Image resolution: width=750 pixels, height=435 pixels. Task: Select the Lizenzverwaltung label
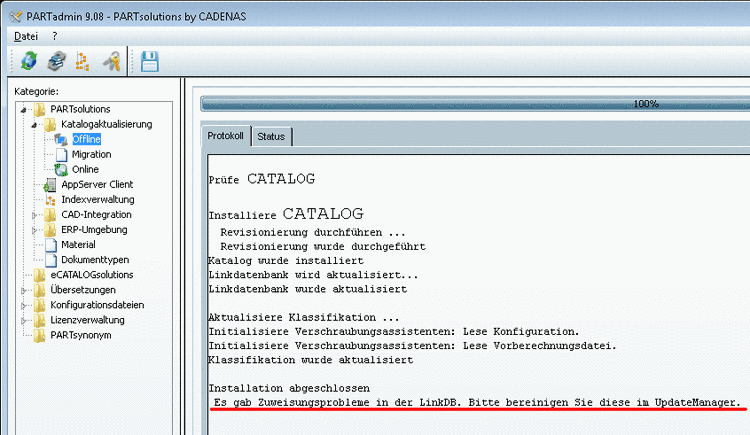[88, 320]
